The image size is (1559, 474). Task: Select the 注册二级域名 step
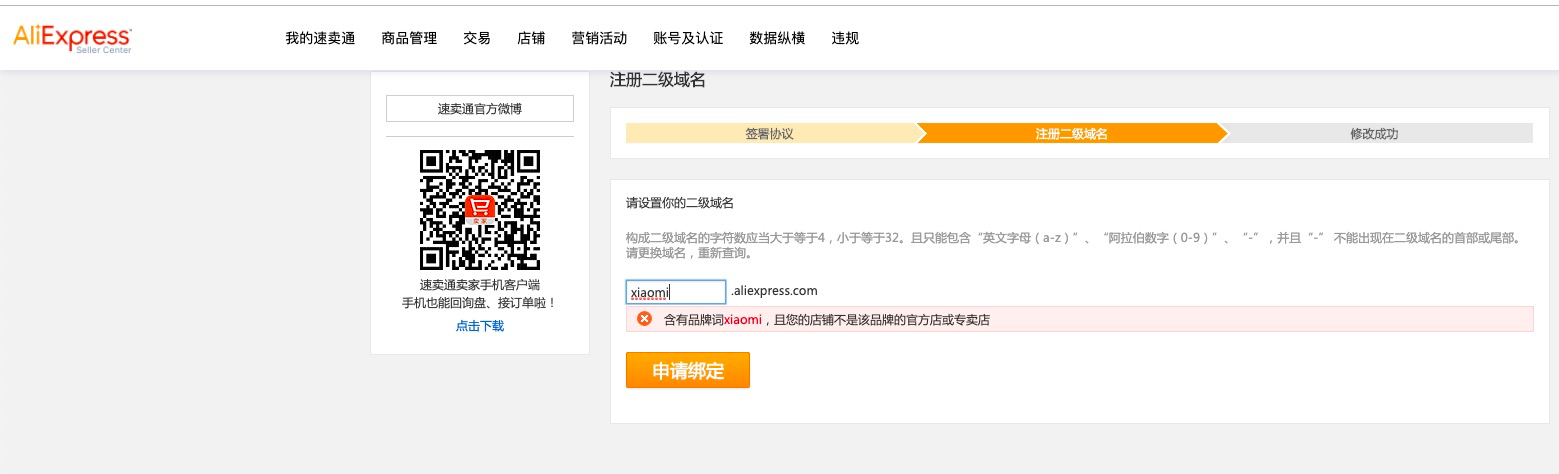1071,133
